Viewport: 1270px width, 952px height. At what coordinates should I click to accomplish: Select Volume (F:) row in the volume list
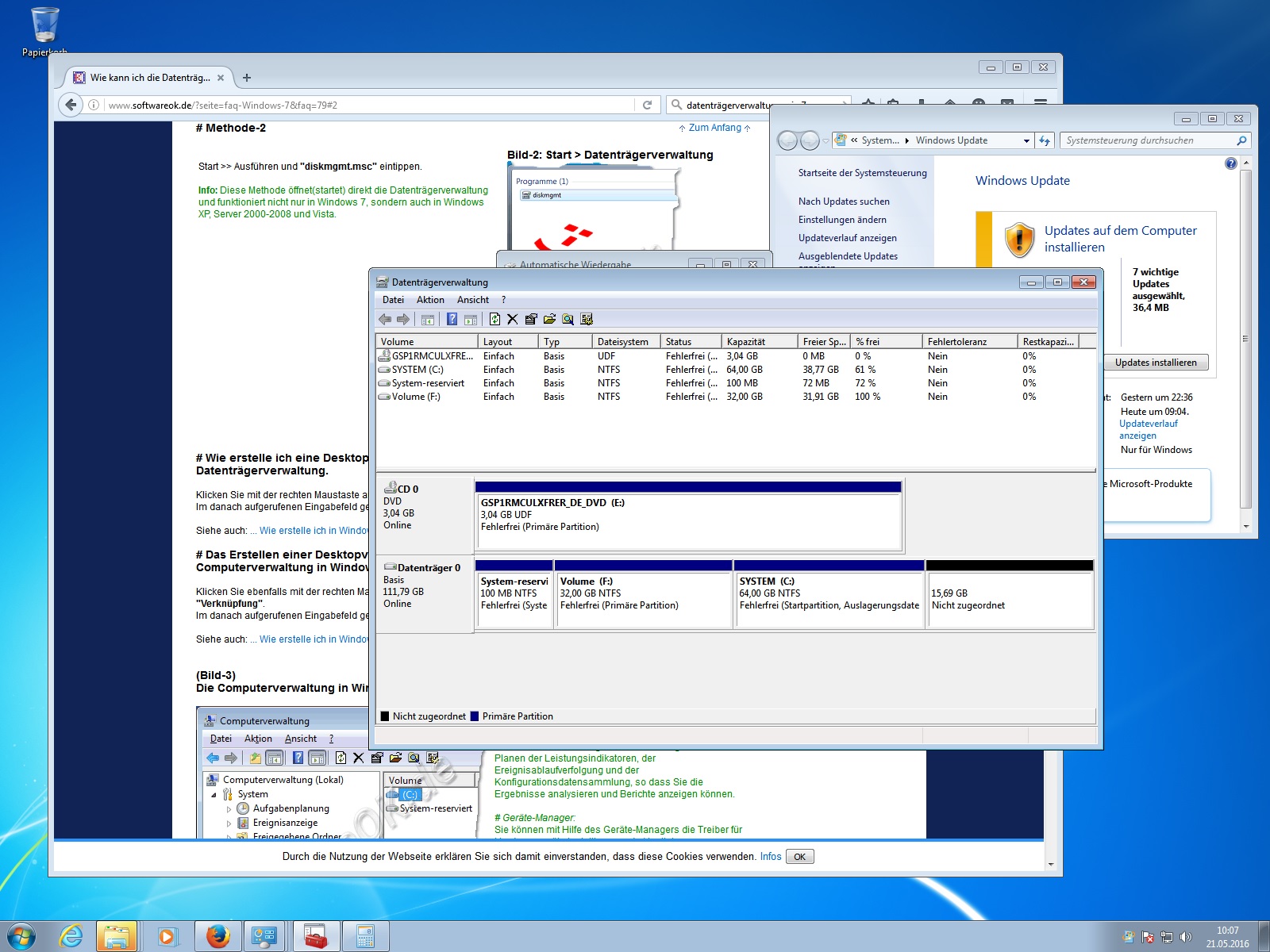point(736,397)
